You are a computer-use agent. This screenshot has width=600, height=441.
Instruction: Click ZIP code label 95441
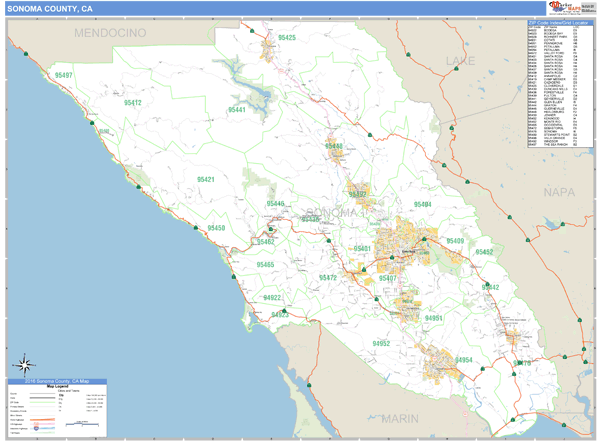[236, 110]
